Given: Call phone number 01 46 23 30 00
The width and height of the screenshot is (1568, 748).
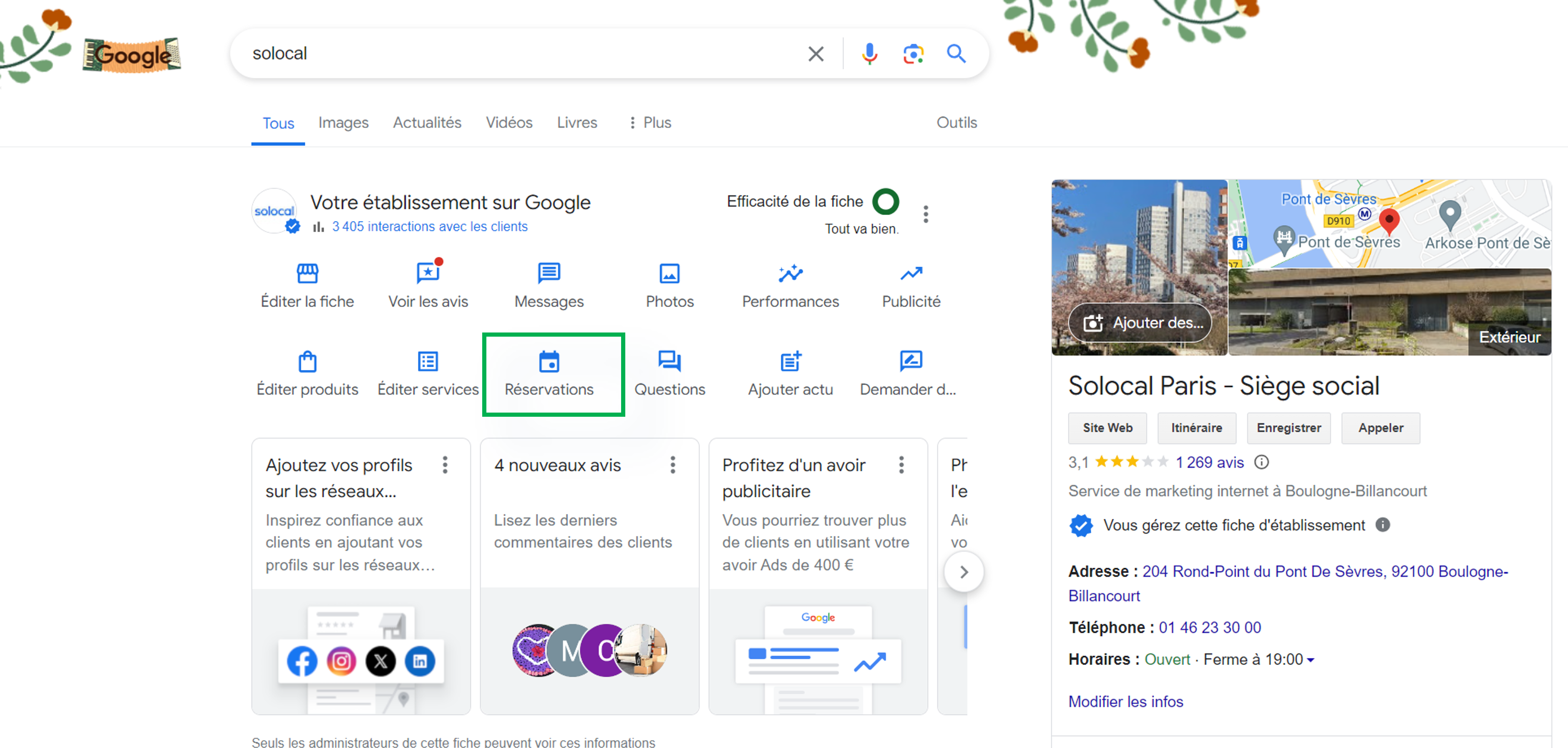Looking at the screenshot, I should [1210, 627].
